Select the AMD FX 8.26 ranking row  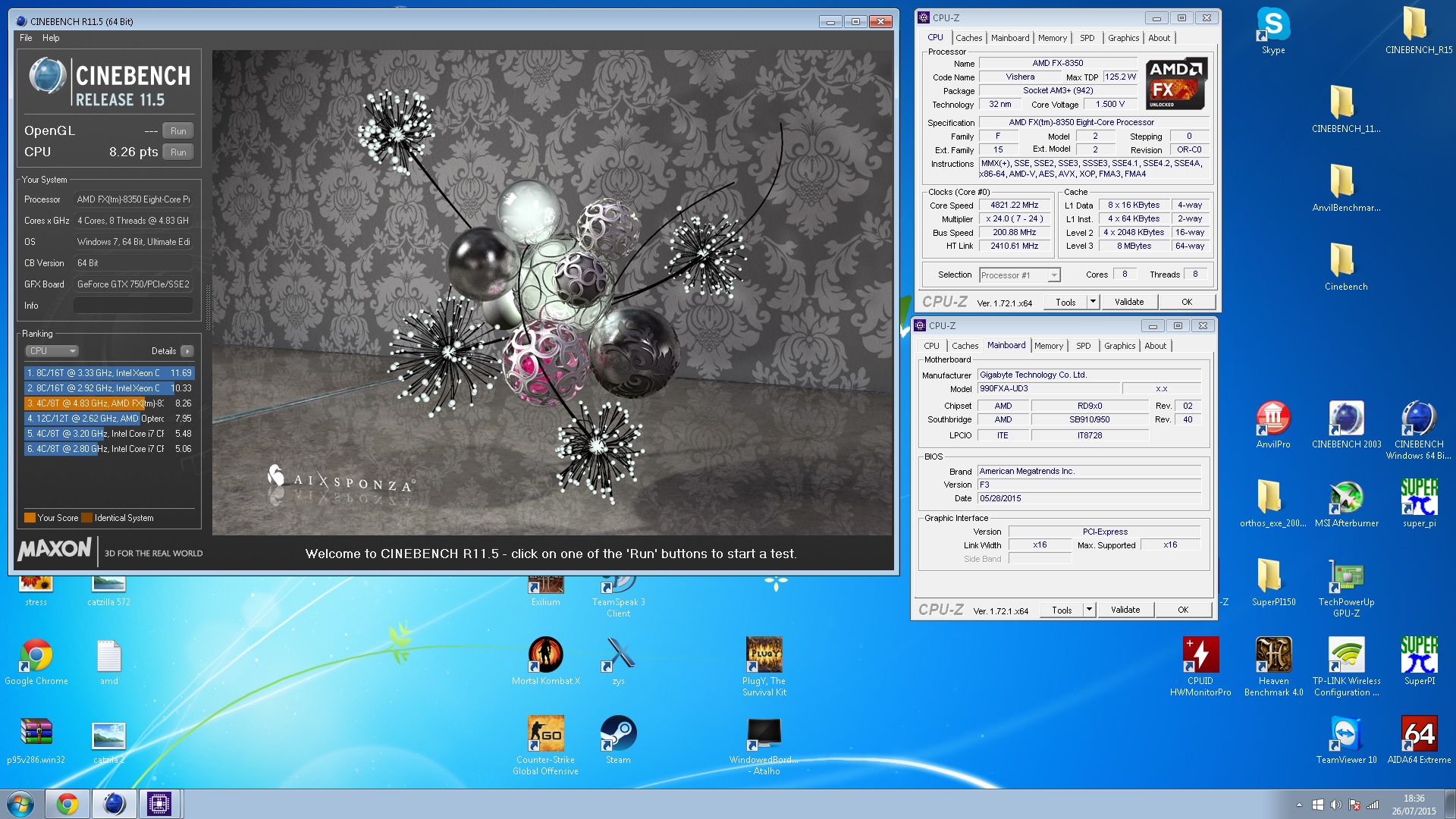pos(110,403)
